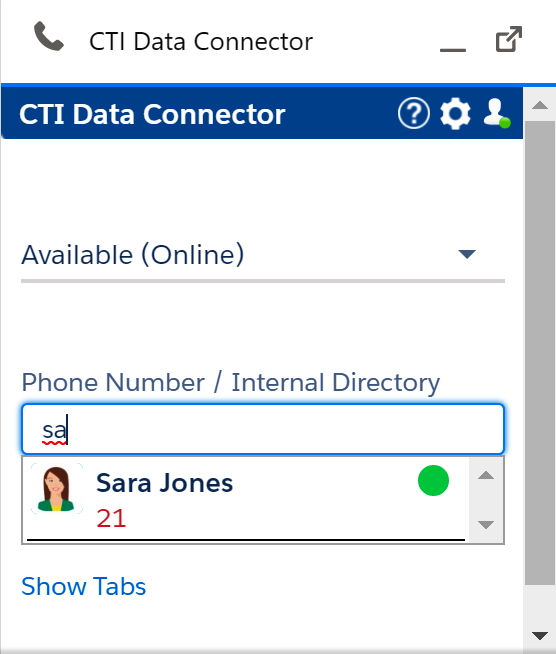The image size is (556, 654).
Task: Click the phone handset icon
Action: [49, 36]
